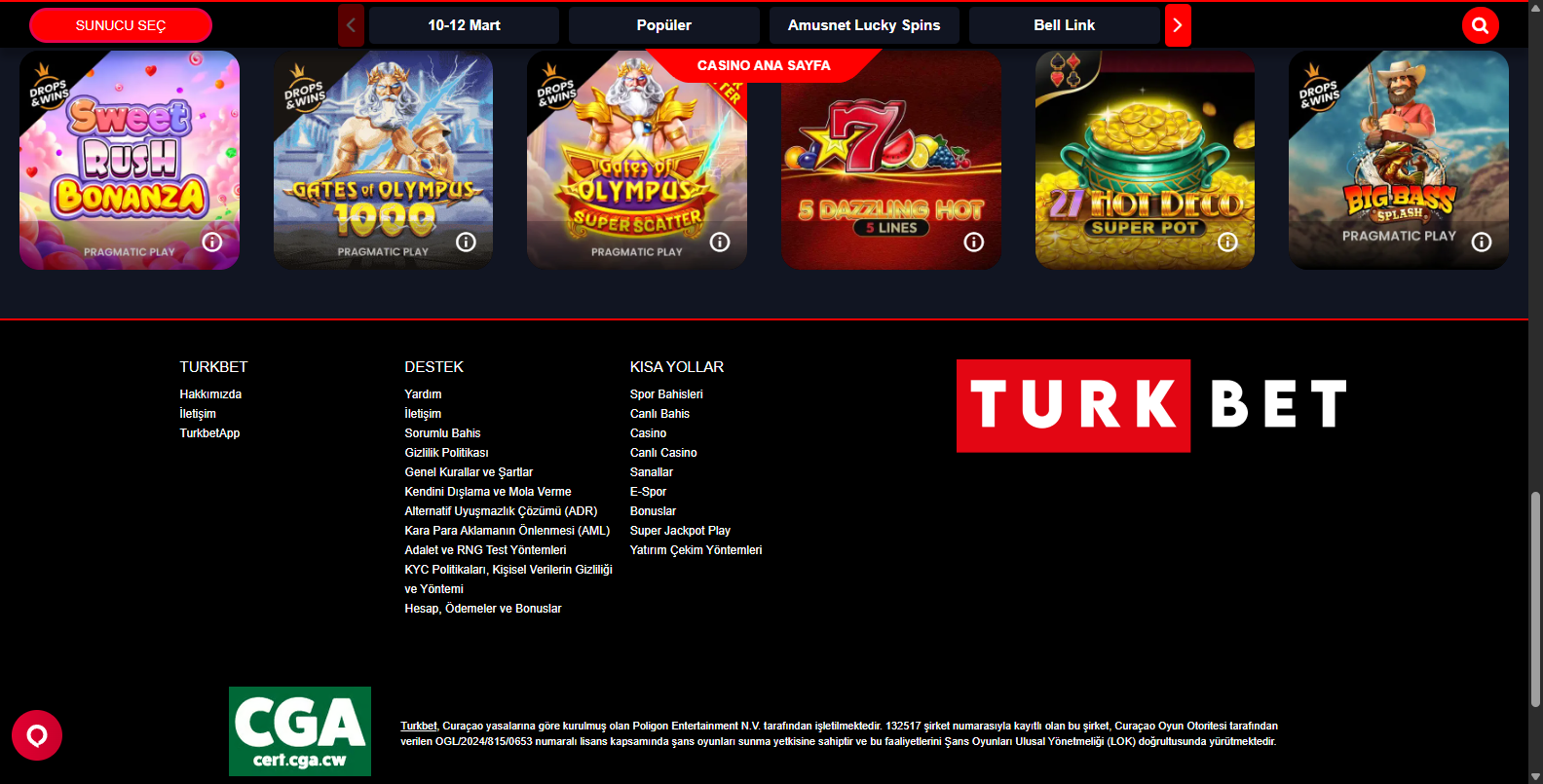This screenshot has width=1543, height=784.
Task: Show info for 27 Hot Deco Super Pot
Action: pyautogui.click(x=1227, y=242)
